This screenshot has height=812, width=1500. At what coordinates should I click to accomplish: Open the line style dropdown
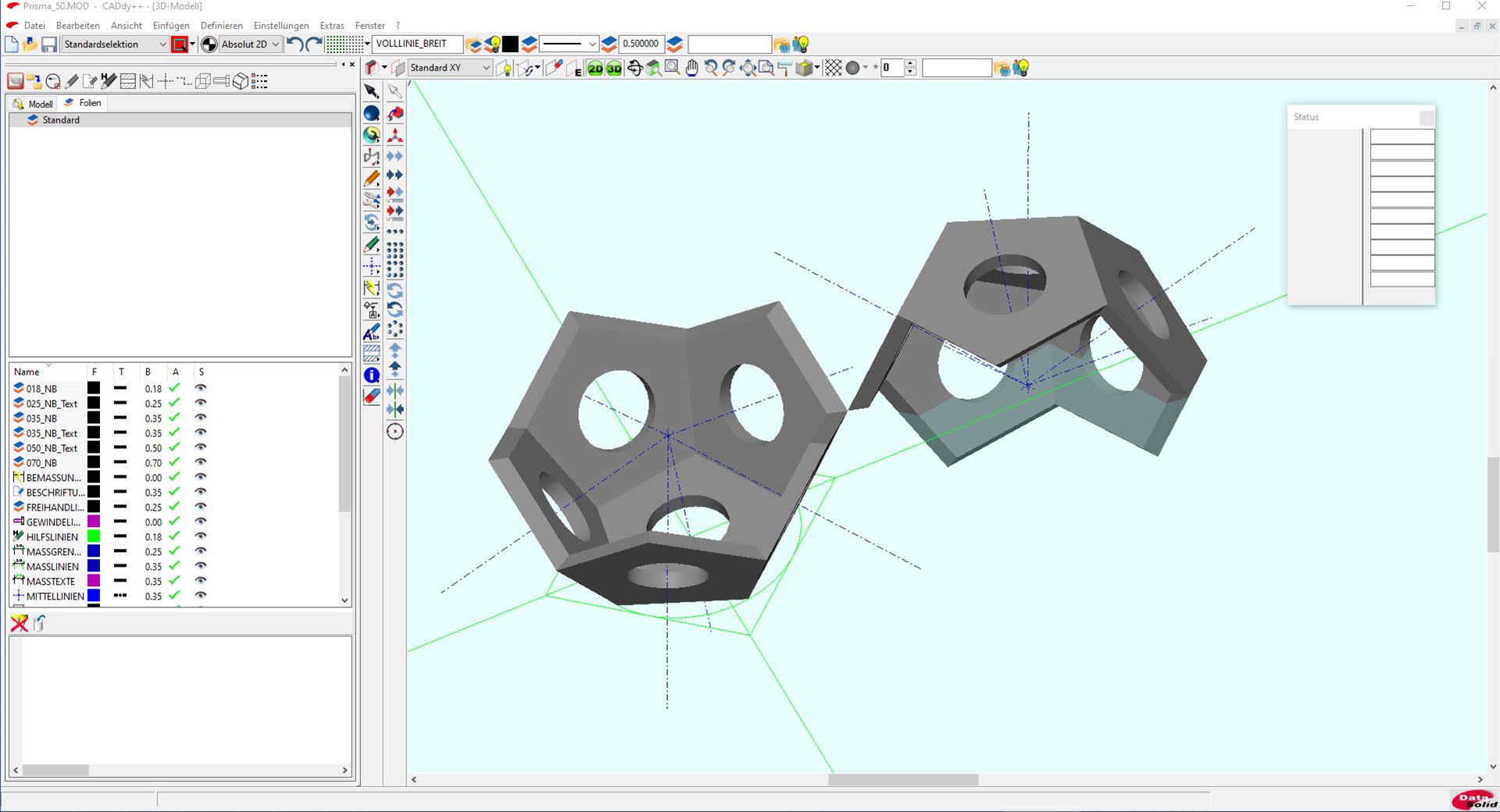click(569, 44)
